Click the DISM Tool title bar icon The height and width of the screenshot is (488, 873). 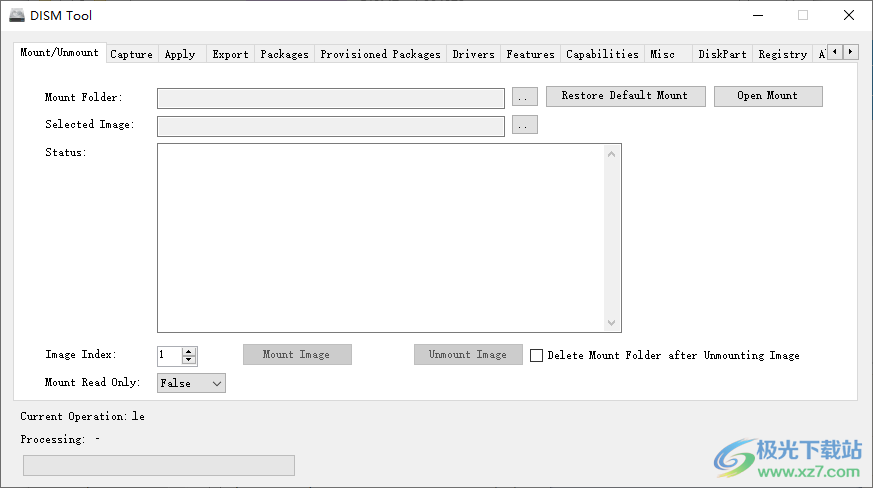coord(17,15)
